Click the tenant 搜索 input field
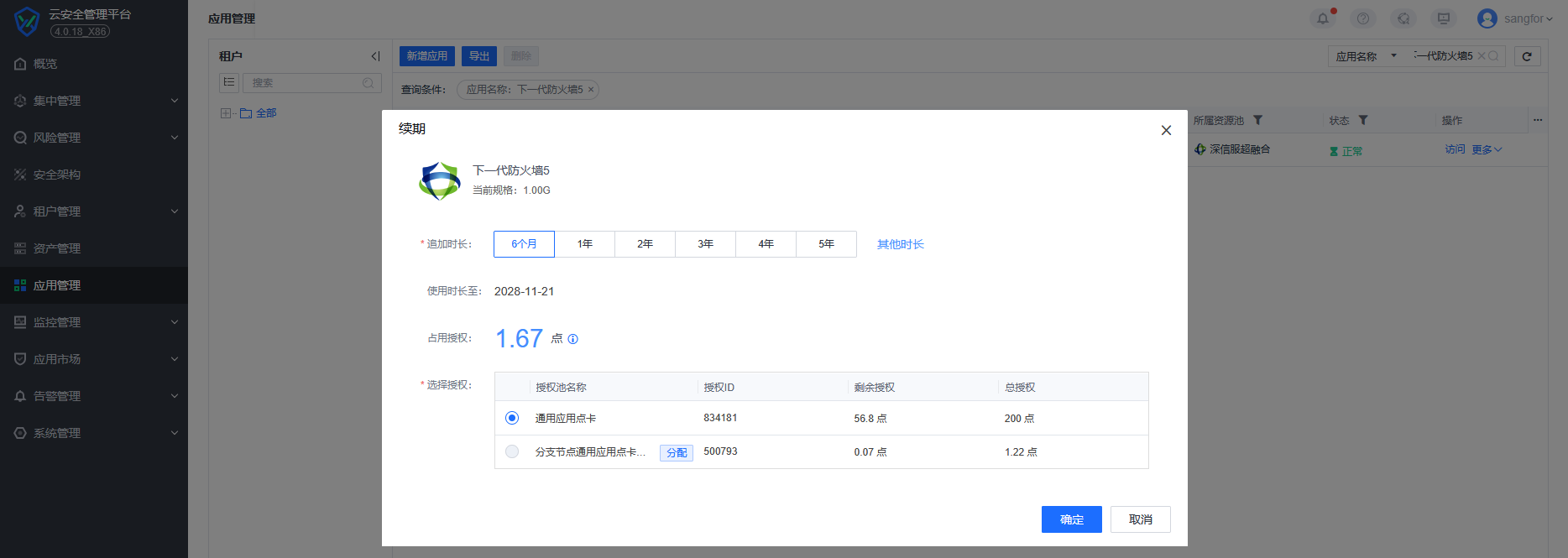 (x=306, y=83)
